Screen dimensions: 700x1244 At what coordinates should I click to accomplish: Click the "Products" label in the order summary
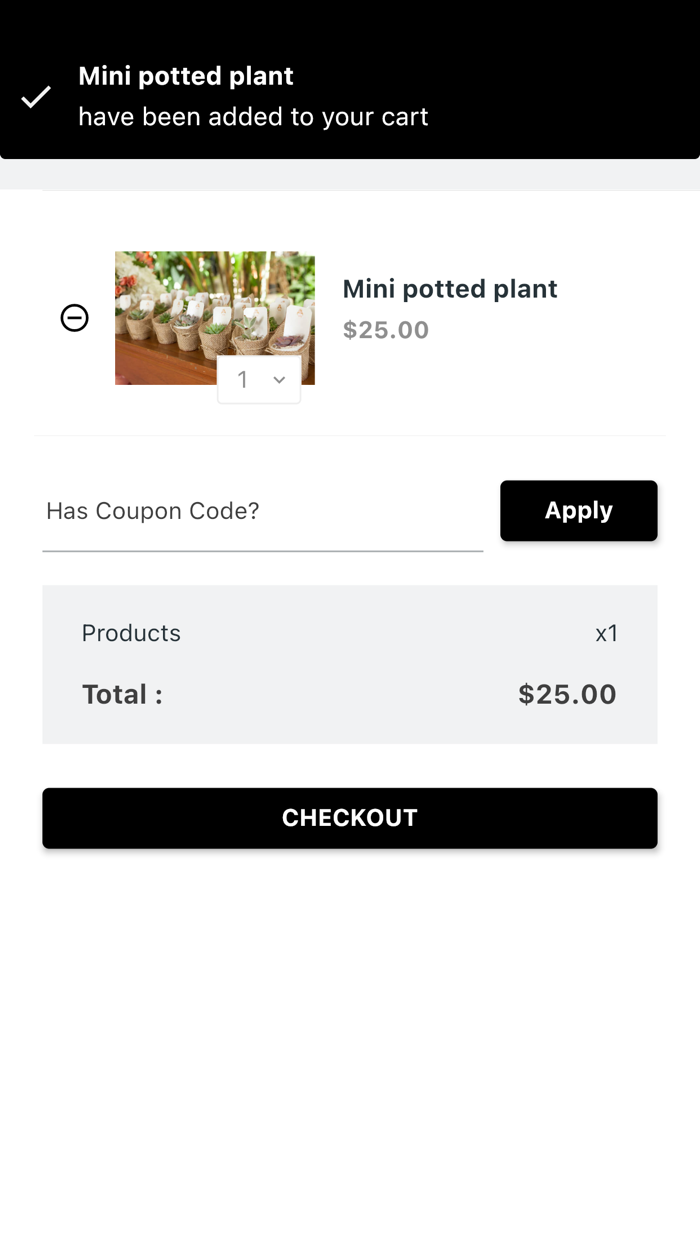[x=131, y=633]
